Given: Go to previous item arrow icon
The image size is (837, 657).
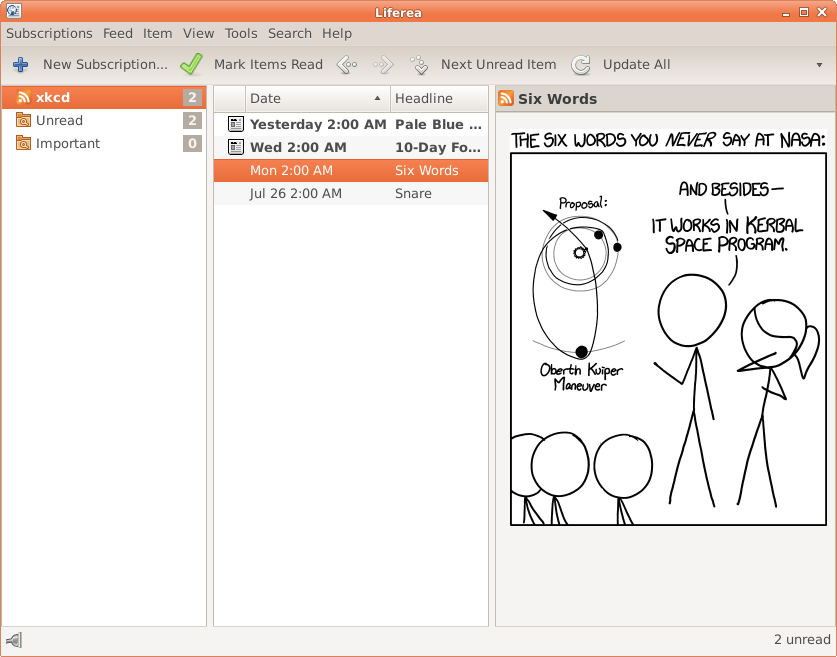Looking at the screenshot, I should (x=347, y=65).
